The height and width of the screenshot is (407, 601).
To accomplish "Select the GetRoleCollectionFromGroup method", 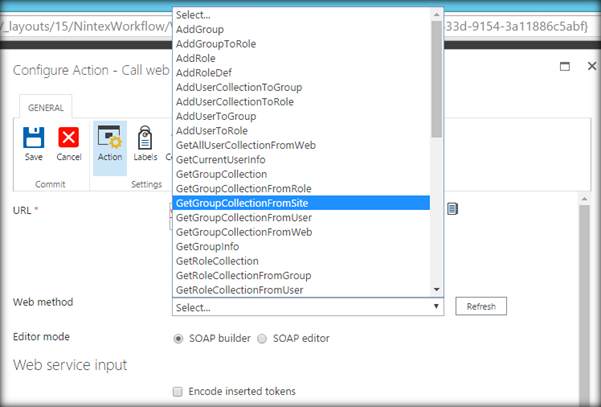I will 301,276.
